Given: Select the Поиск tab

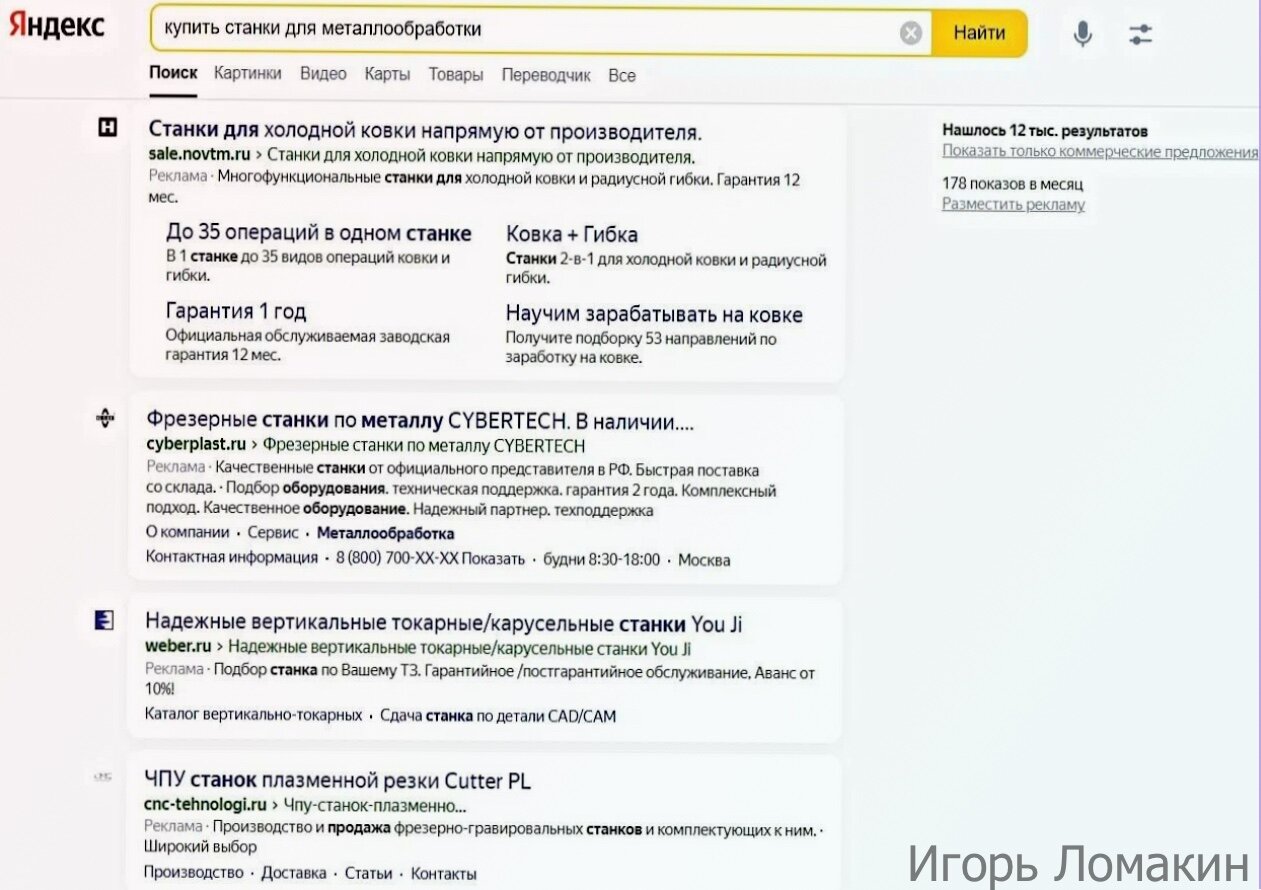Looking at the screenshot, I should [x=173, y=74].
